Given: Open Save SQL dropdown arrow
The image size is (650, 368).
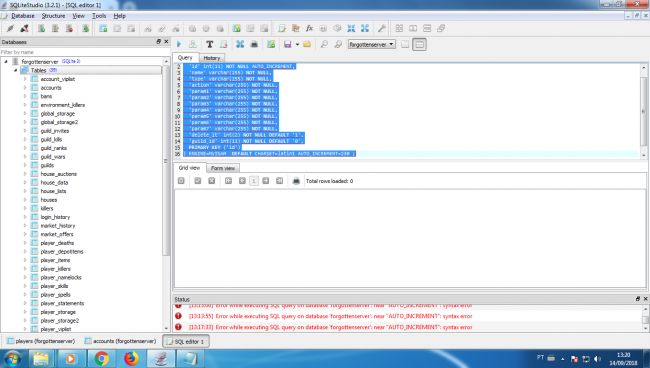Looking at the screenshot, I should (x=297, y=44).
